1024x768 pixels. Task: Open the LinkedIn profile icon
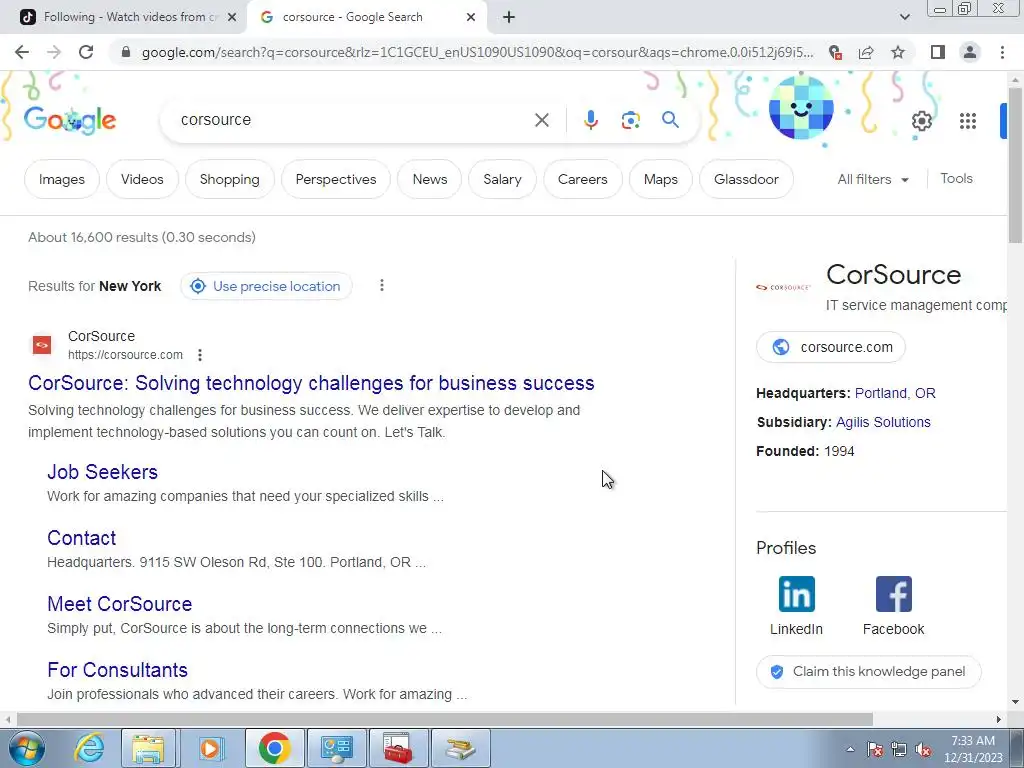[796, 594]
